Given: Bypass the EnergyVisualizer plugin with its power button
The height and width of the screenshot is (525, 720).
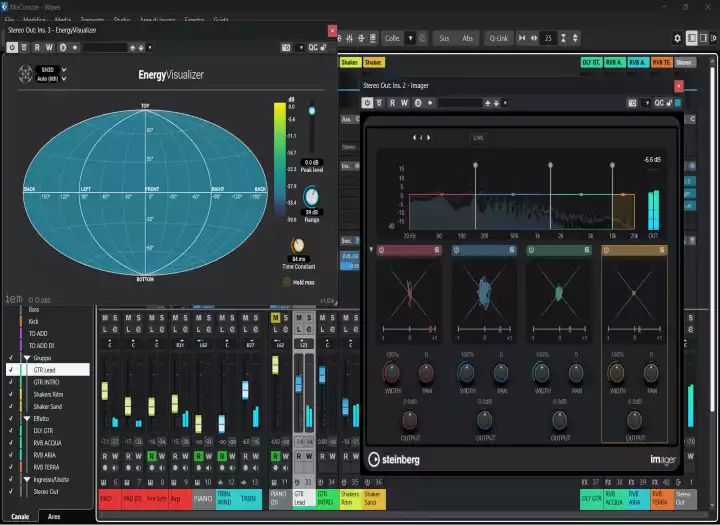Looking at the screenshot, I should click(x=12, y=46).
